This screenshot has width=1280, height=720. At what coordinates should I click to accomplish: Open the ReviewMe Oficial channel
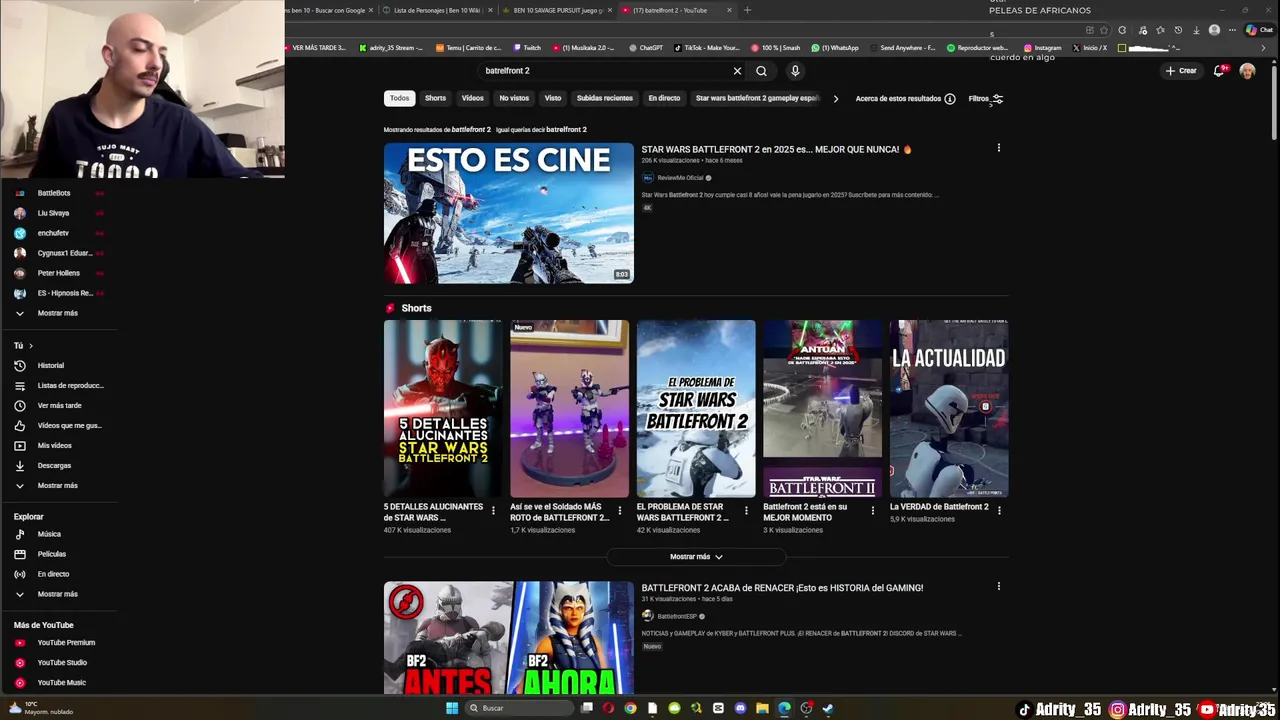click(x=680, y=178)
